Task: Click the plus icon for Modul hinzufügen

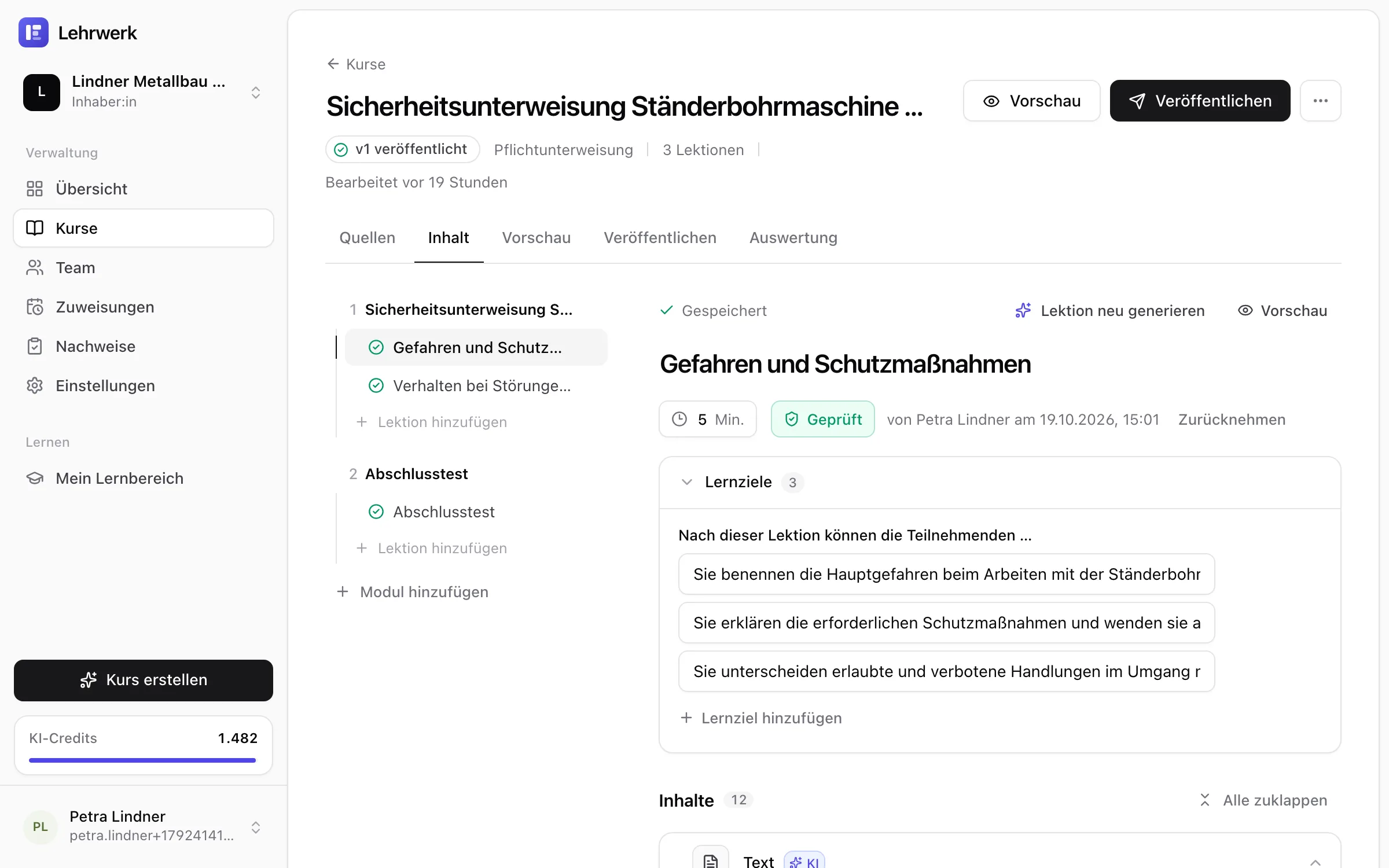Action: point(343,591)
